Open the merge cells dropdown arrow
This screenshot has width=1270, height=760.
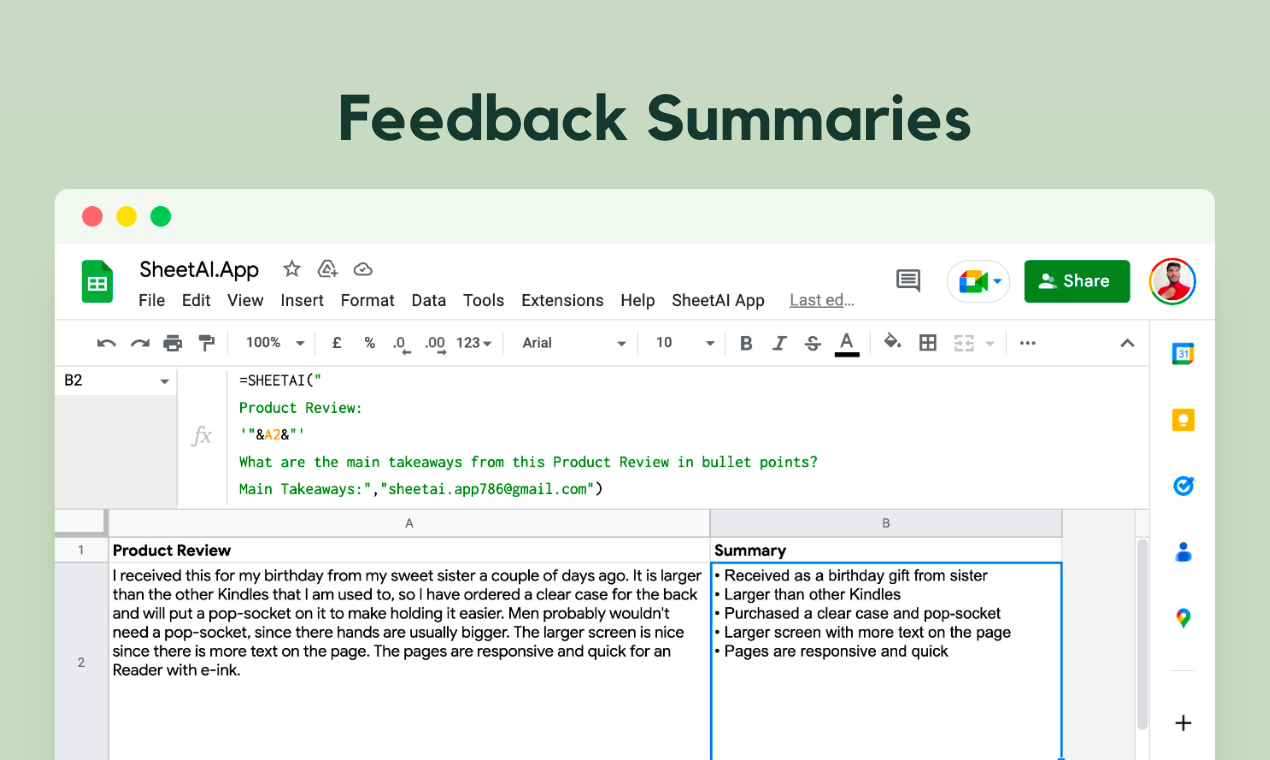tap(990, 343)
